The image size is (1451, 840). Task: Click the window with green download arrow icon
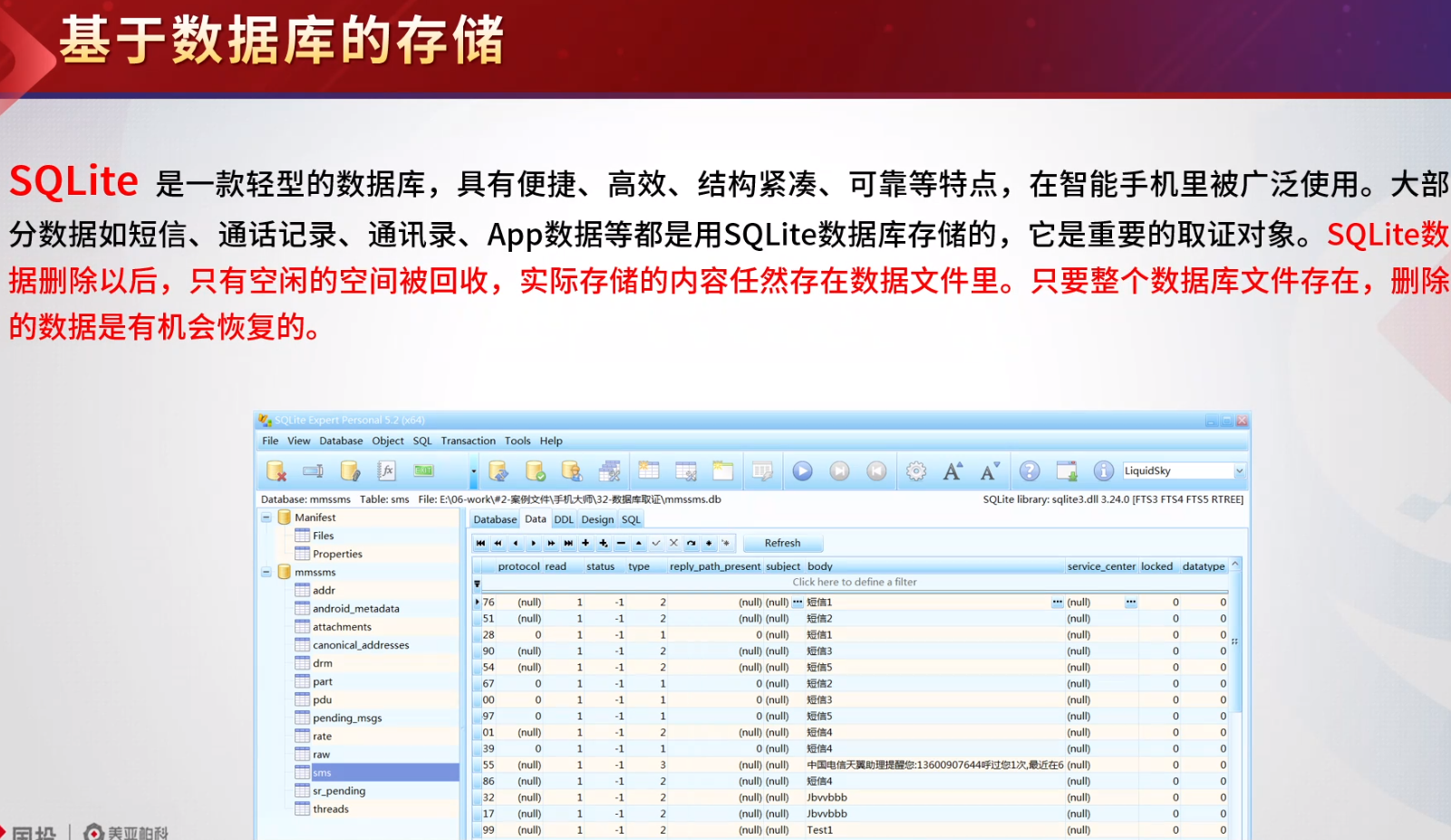(x=1067, y=471)
